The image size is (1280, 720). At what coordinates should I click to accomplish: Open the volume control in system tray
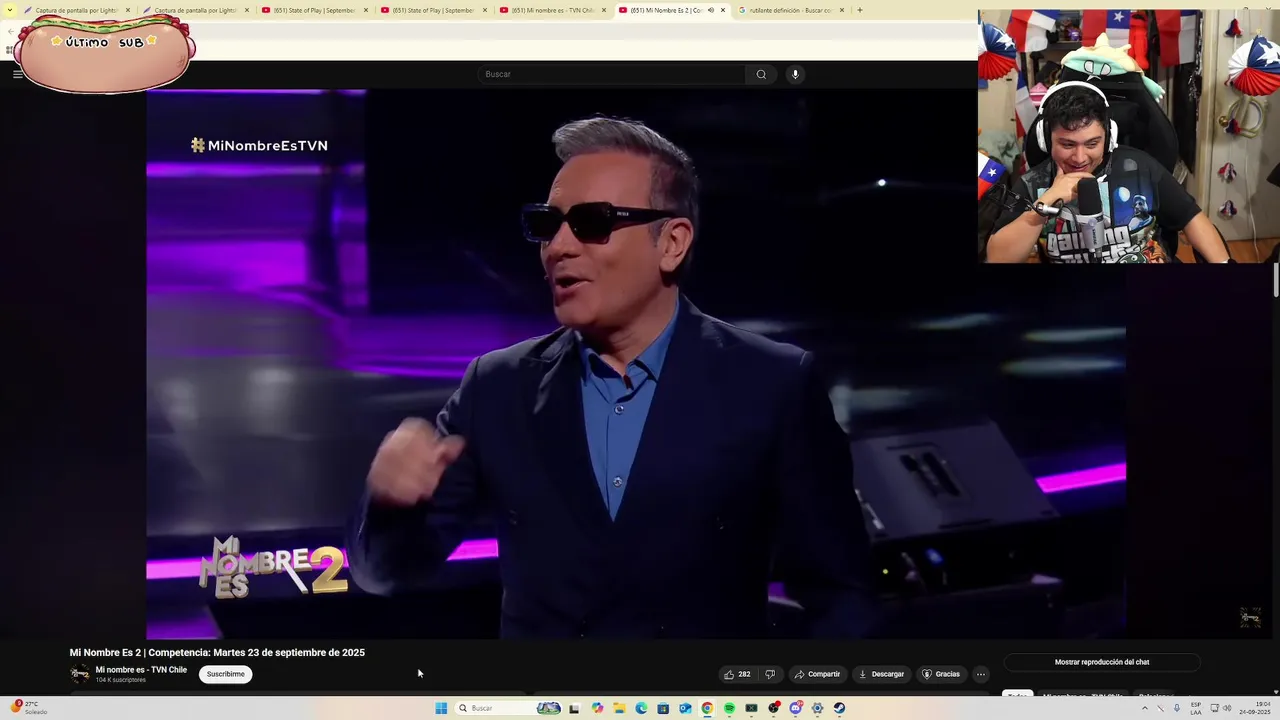tap(1227, 708)
